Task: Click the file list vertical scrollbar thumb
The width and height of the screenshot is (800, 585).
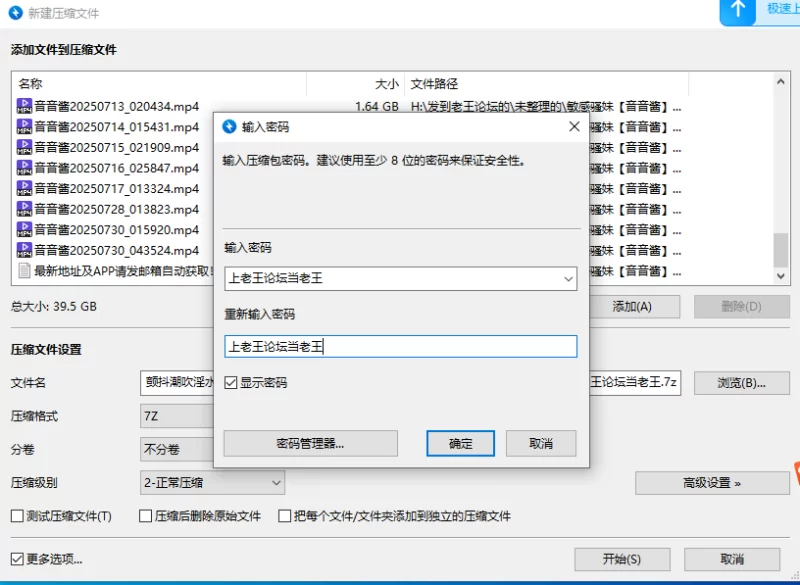Action: point(781,250)
